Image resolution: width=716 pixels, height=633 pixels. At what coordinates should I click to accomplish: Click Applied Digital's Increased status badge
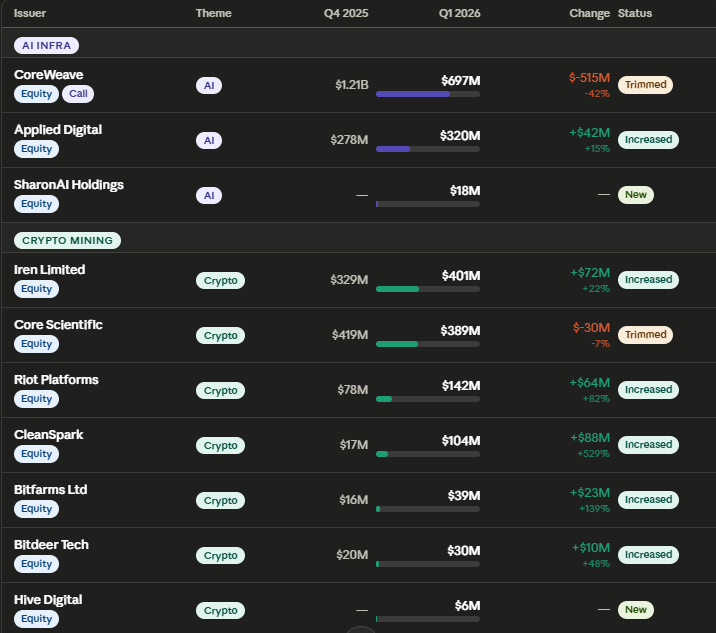click(x=648, y=140)
